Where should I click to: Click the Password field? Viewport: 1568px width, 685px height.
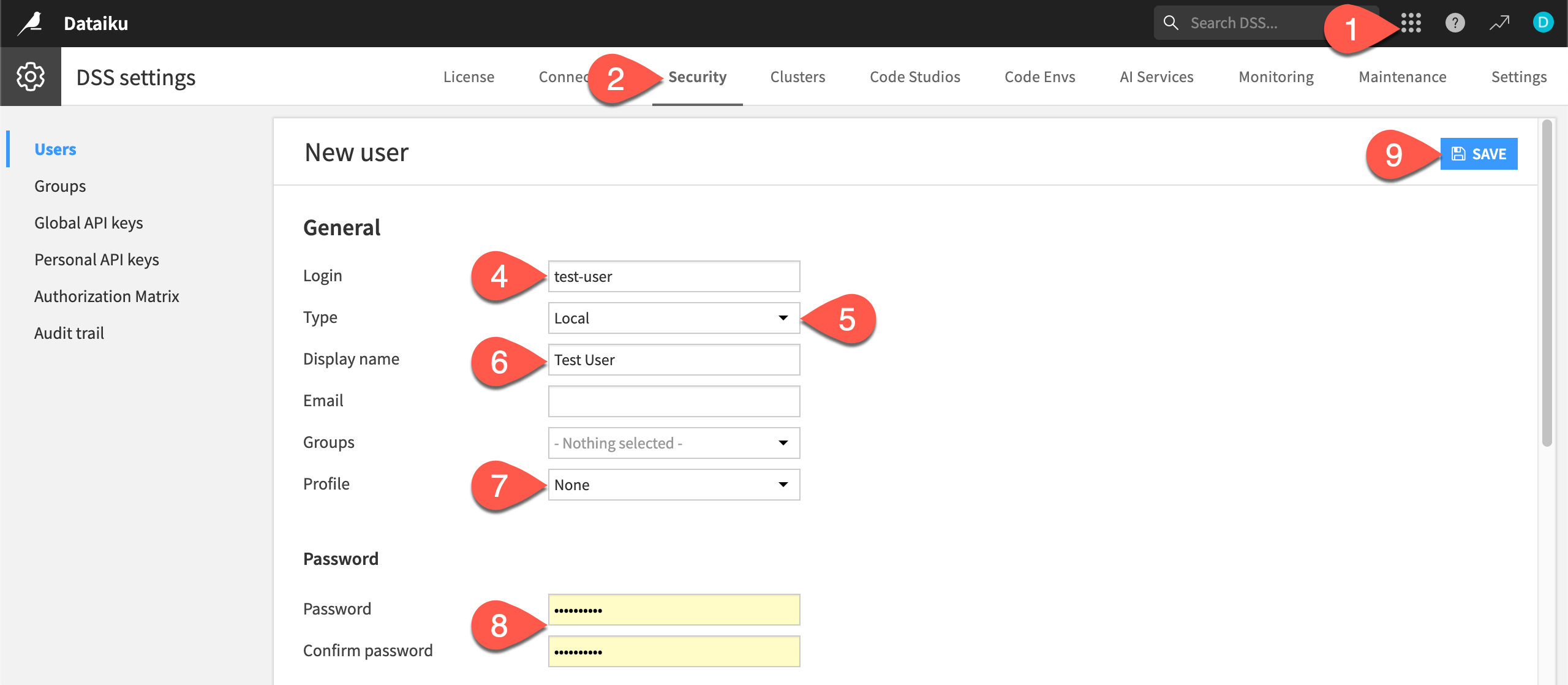674,610
